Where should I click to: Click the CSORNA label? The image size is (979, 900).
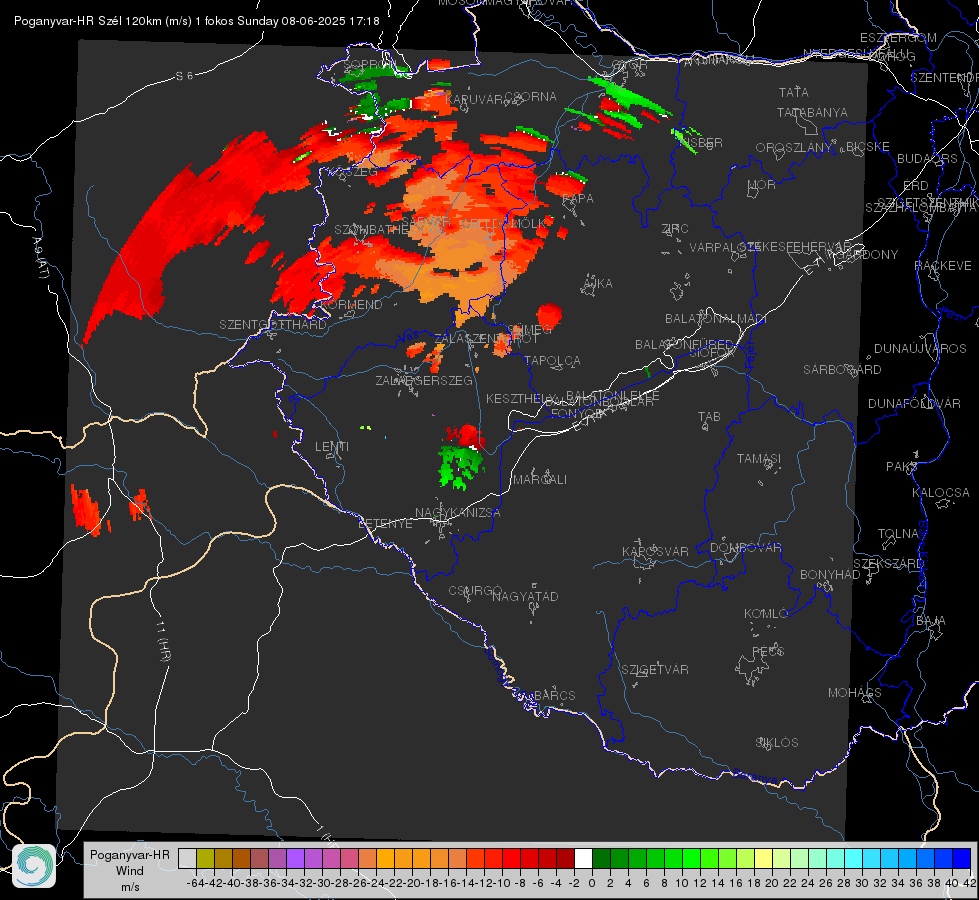pyautogui.click(x=530, y=97)
